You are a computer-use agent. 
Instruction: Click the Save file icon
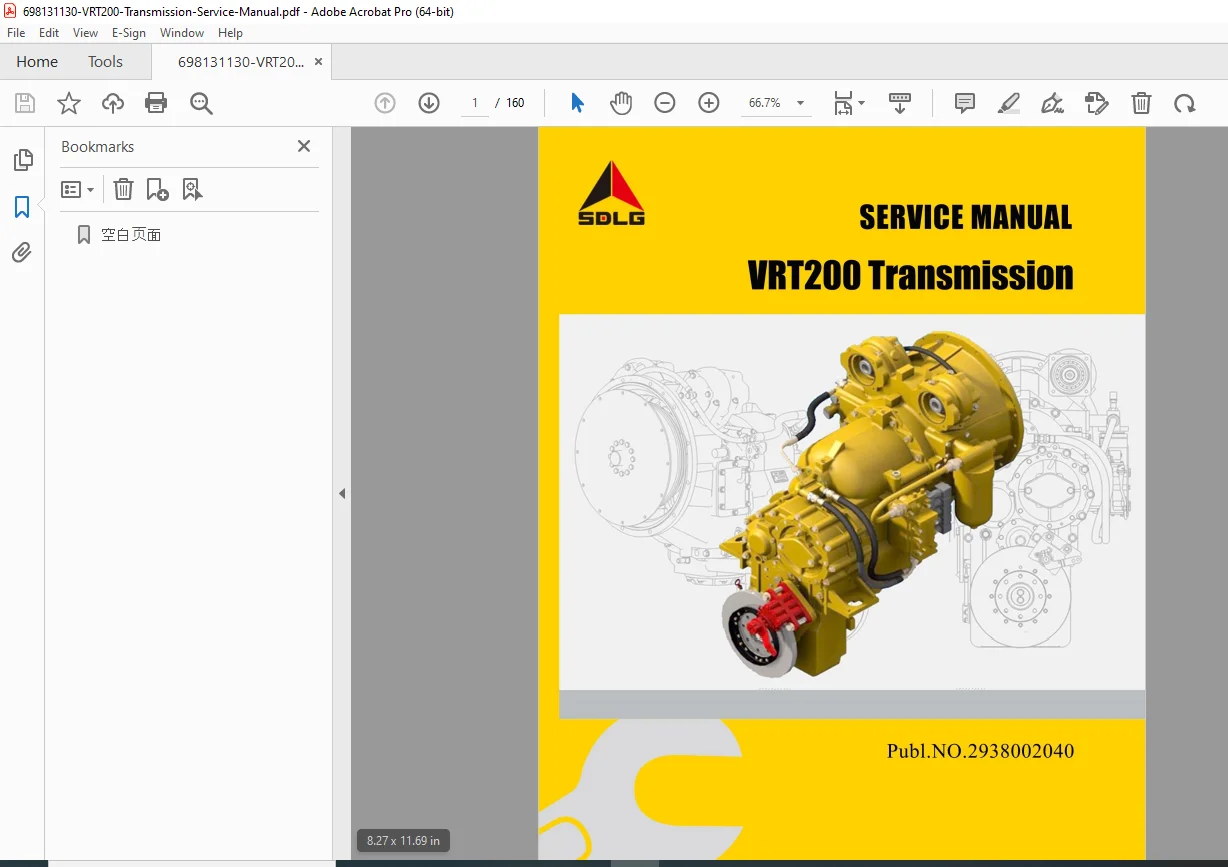click(25, 103)
